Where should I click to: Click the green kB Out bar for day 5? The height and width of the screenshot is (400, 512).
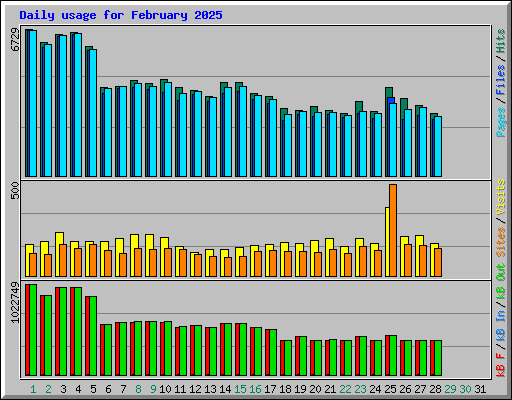click(x=93, y=336)
